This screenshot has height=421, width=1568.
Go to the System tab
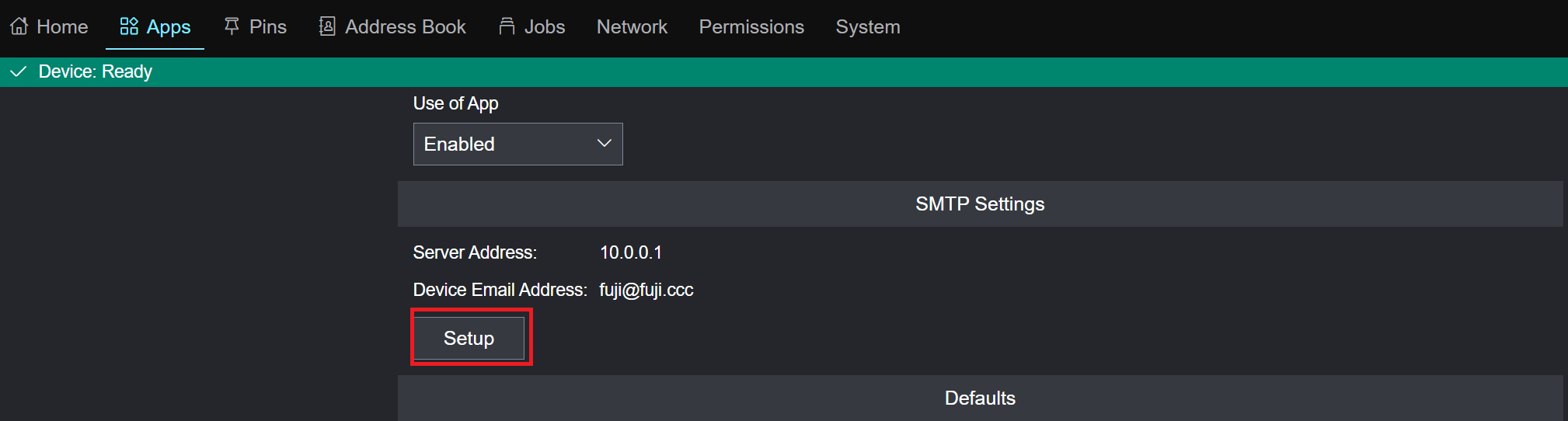point(868,26)
